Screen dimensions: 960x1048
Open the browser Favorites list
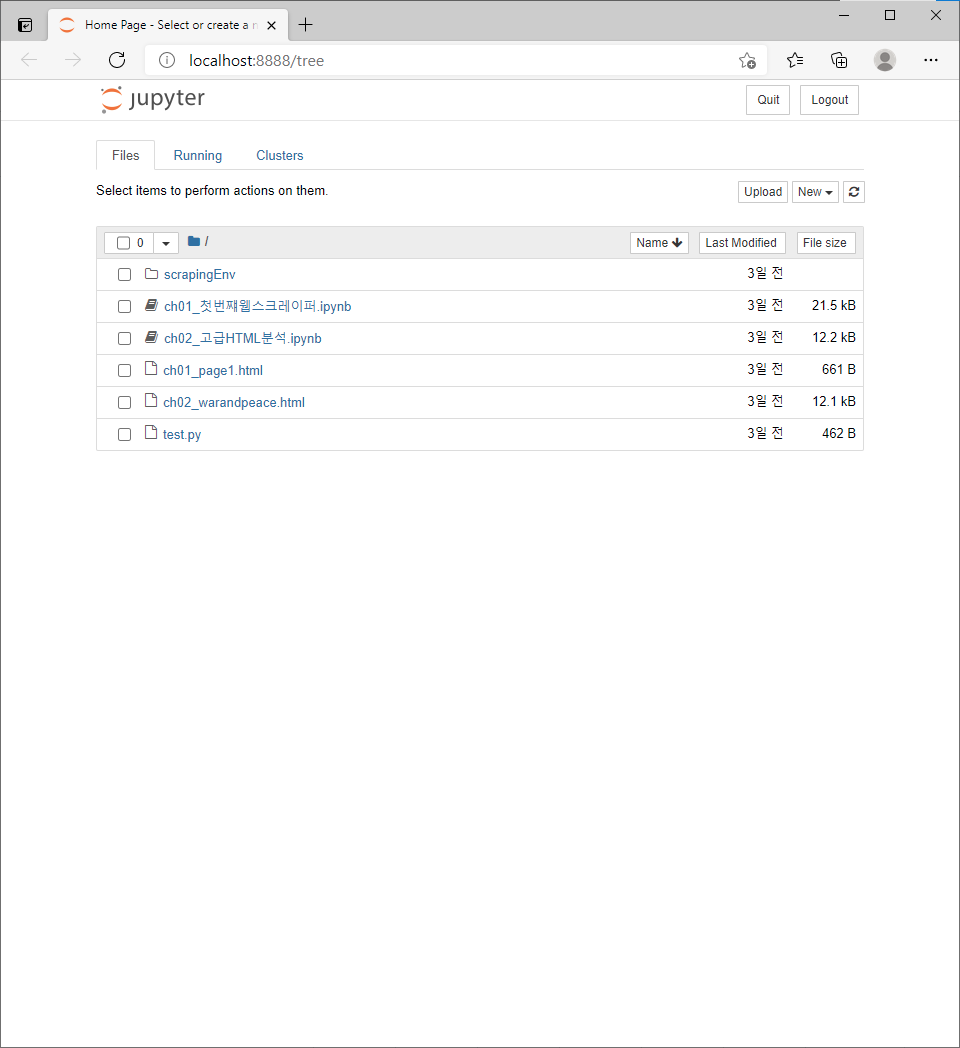coord(795,60)
